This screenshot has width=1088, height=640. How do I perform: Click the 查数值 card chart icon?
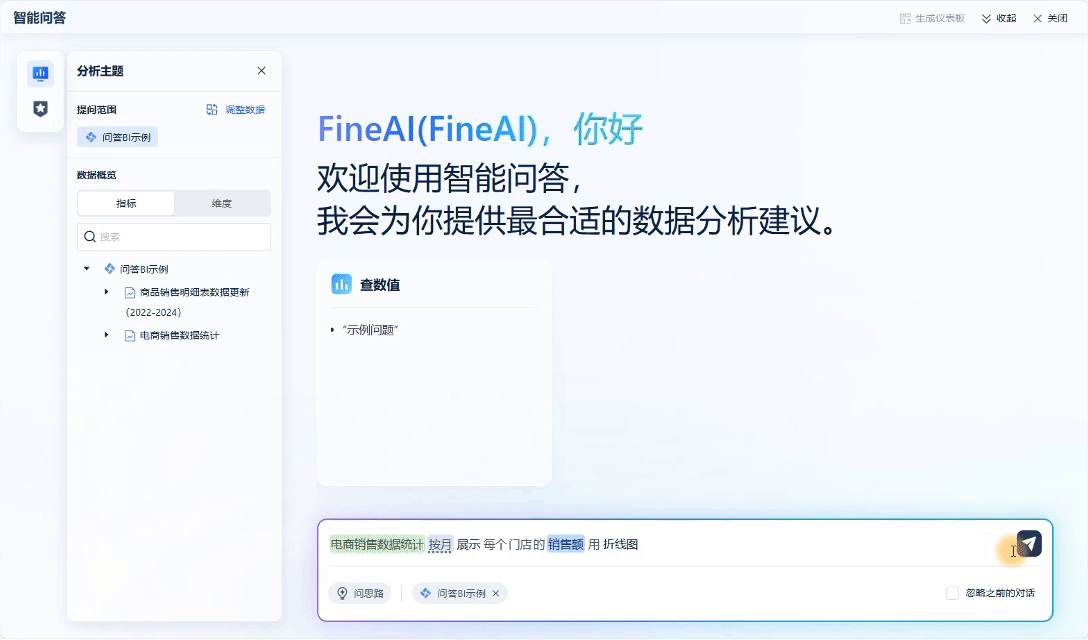tap(341, 284)
